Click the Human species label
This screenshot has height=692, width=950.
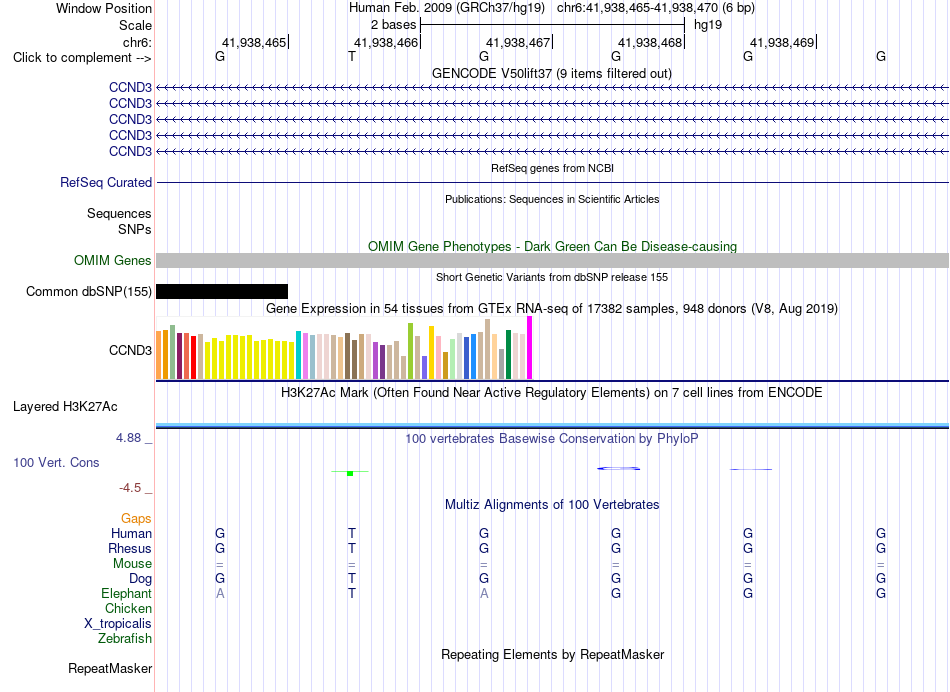coord(131,533)
